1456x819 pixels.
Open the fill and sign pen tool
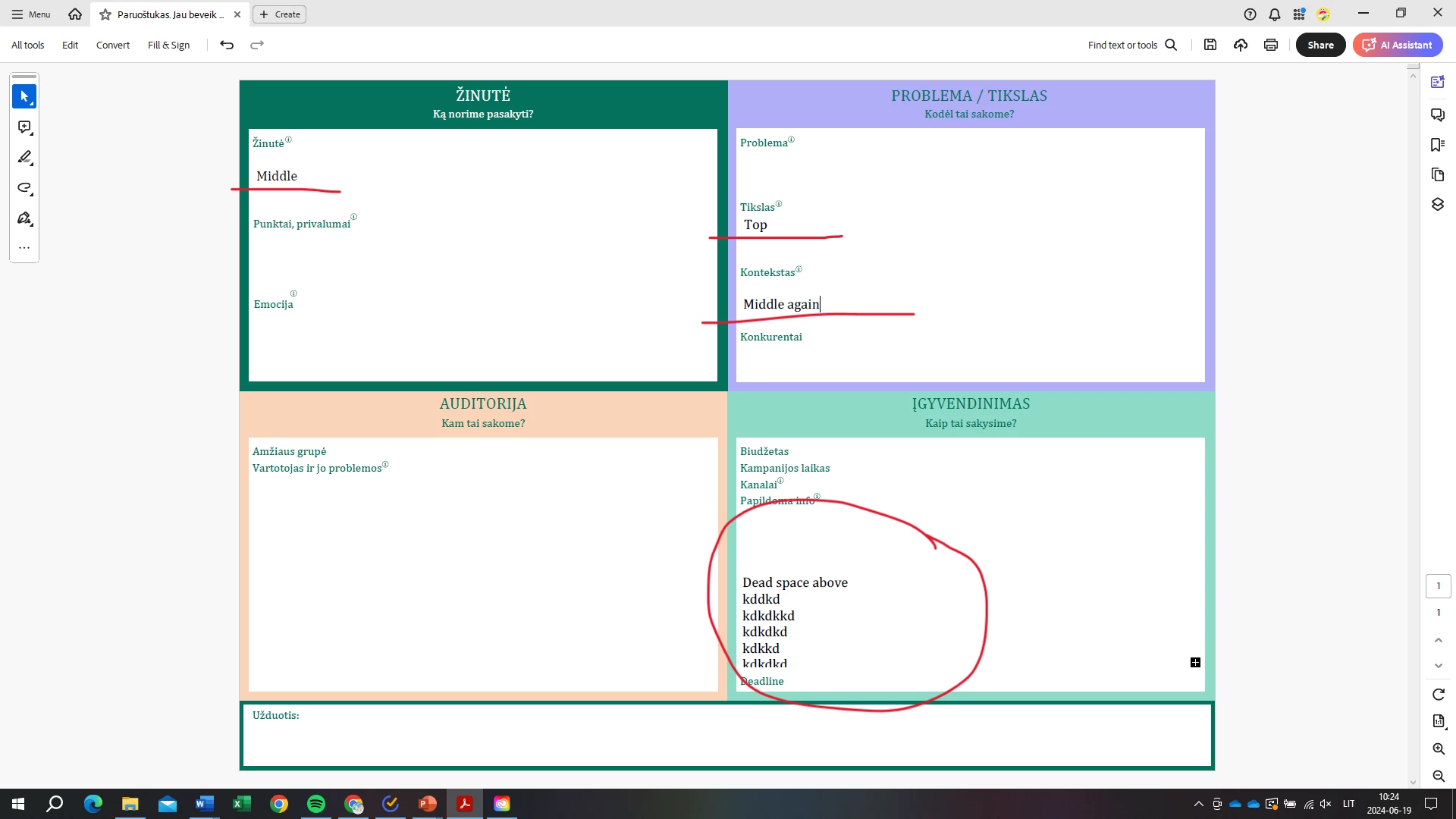pyautogui.click(x=24, y=218)
